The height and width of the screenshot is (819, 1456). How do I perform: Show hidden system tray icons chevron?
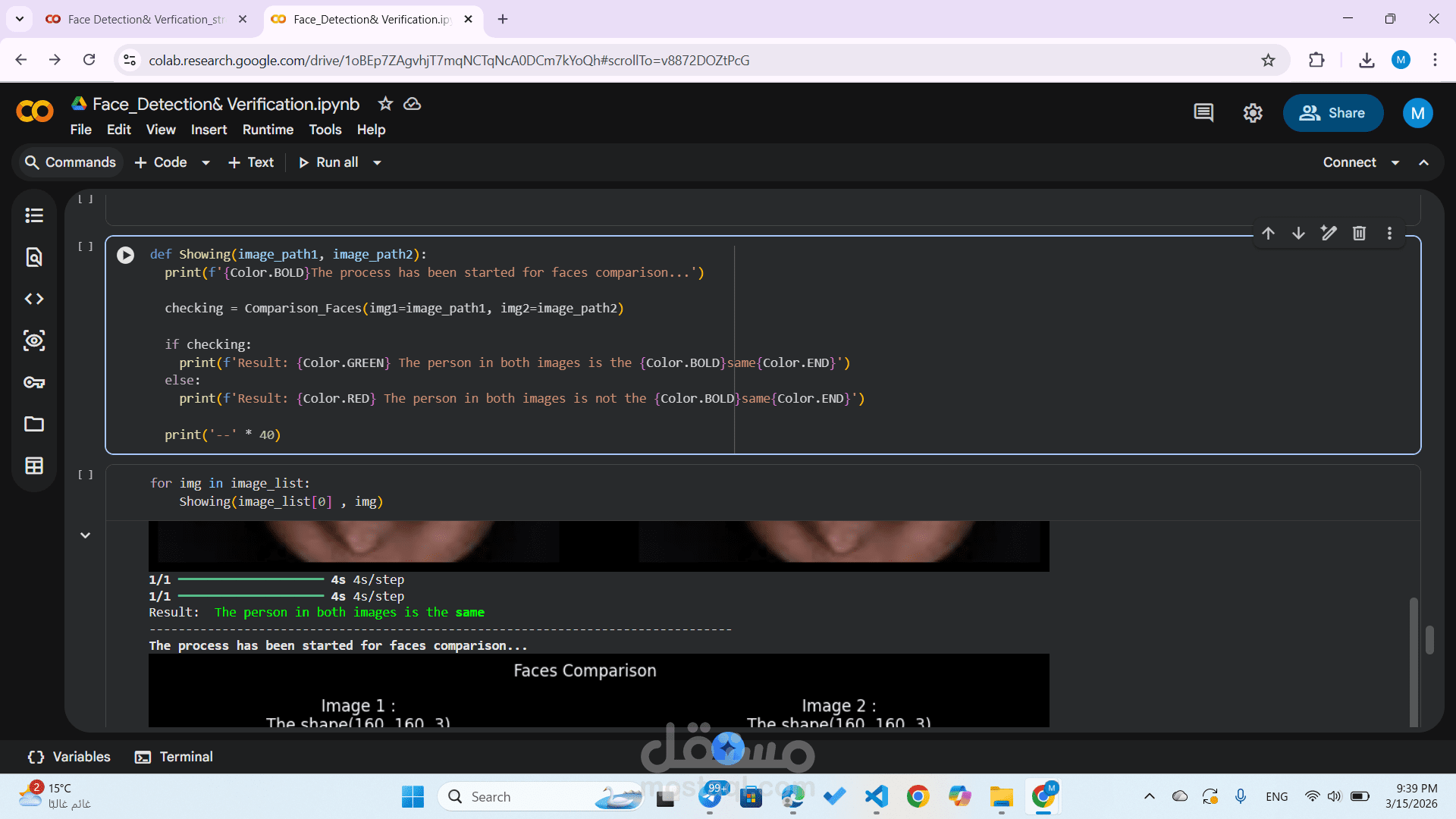[x=1150, y=796]
